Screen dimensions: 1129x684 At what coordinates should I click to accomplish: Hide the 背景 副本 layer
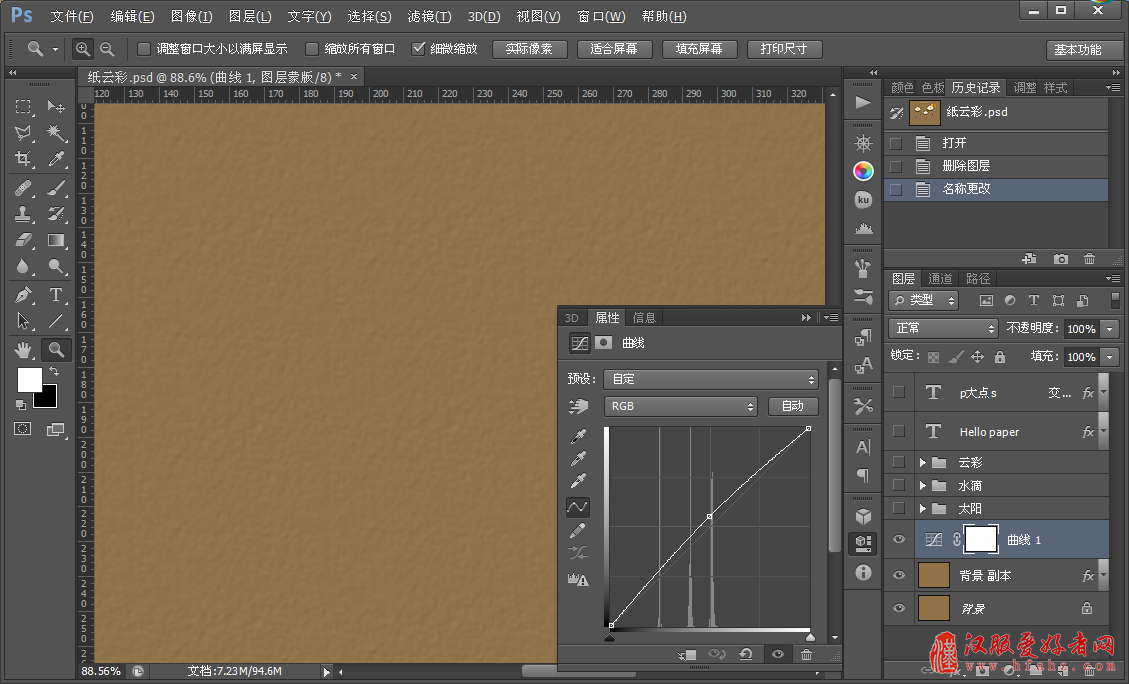899,575
